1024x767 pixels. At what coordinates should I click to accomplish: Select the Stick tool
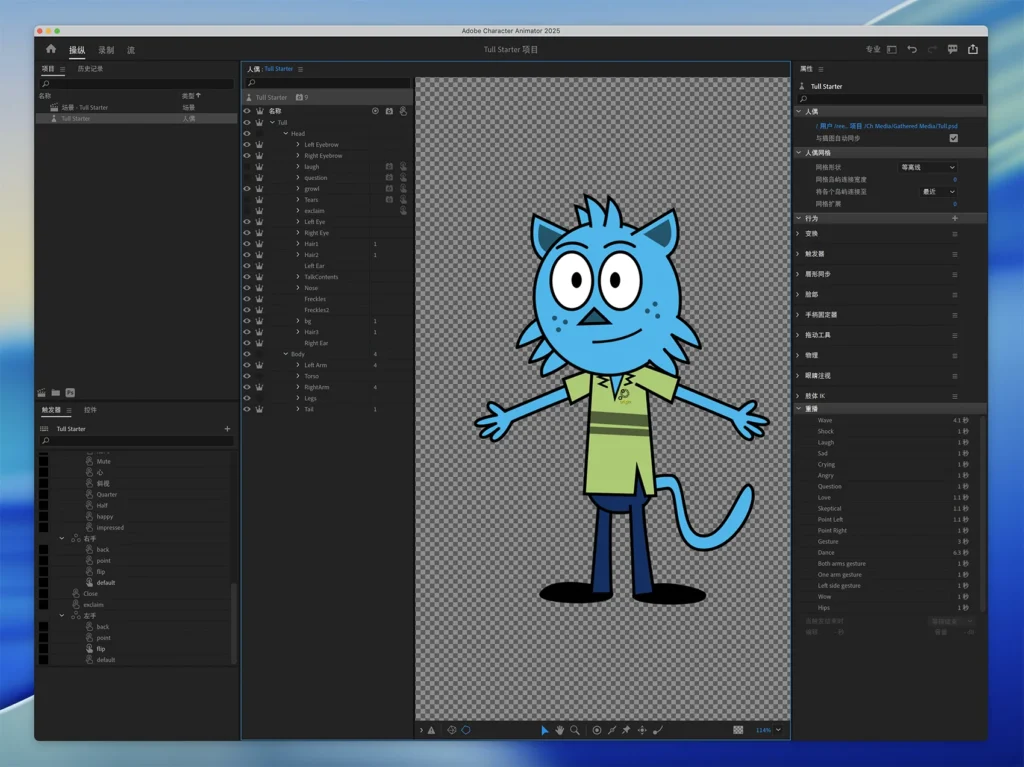612,730
